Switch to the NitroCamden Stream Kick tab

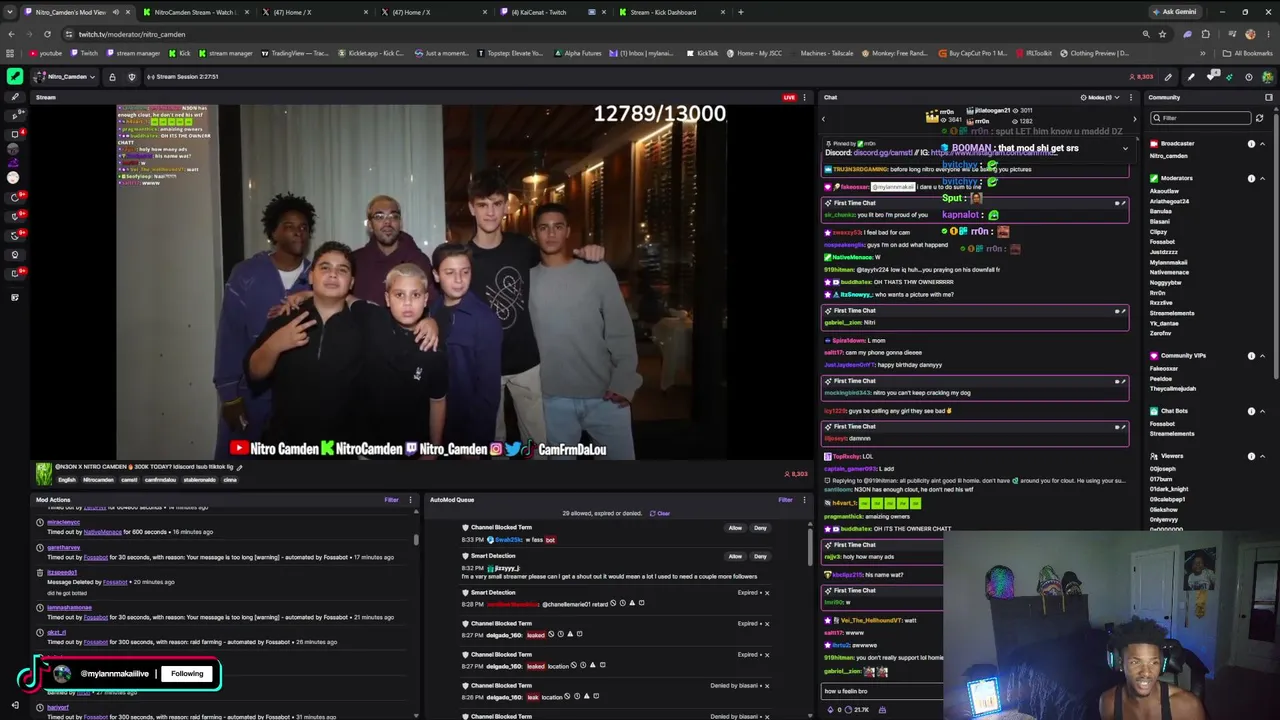(194, 12)
